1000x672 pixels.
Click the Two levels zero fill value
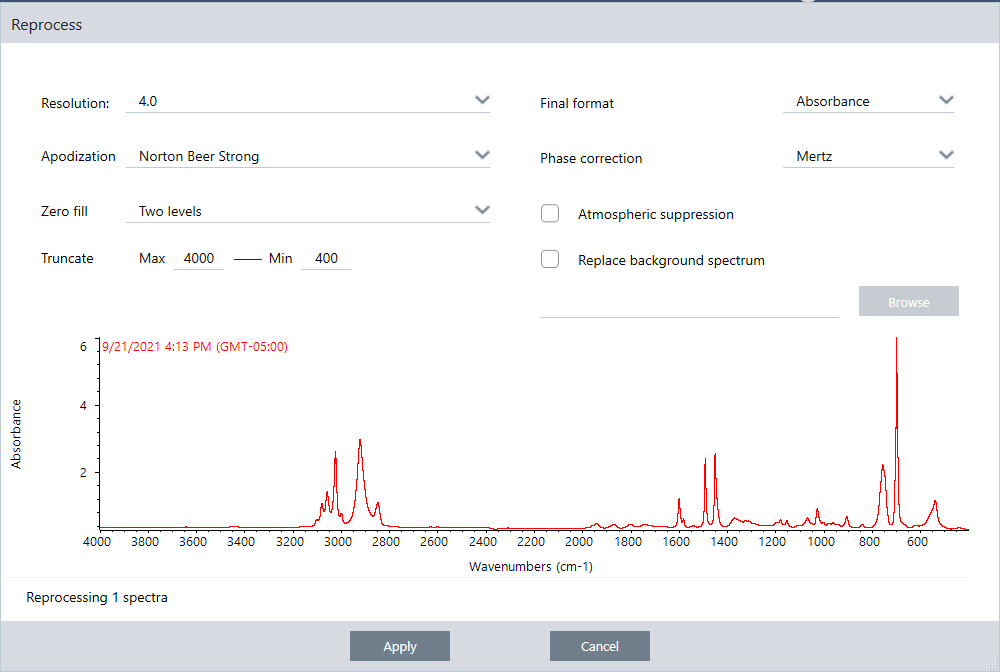point(171,211)
